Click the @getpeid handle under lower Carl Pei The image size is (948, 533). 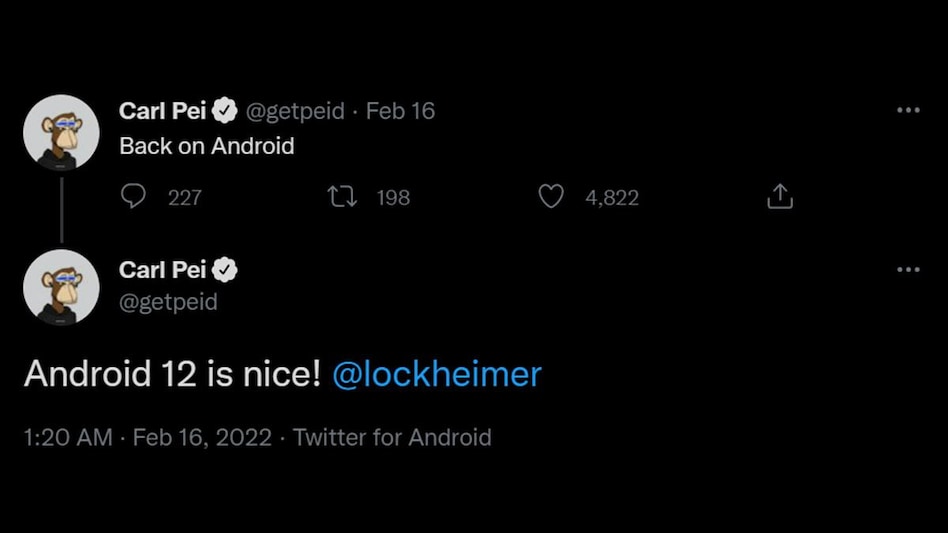[x=168, y=301]
